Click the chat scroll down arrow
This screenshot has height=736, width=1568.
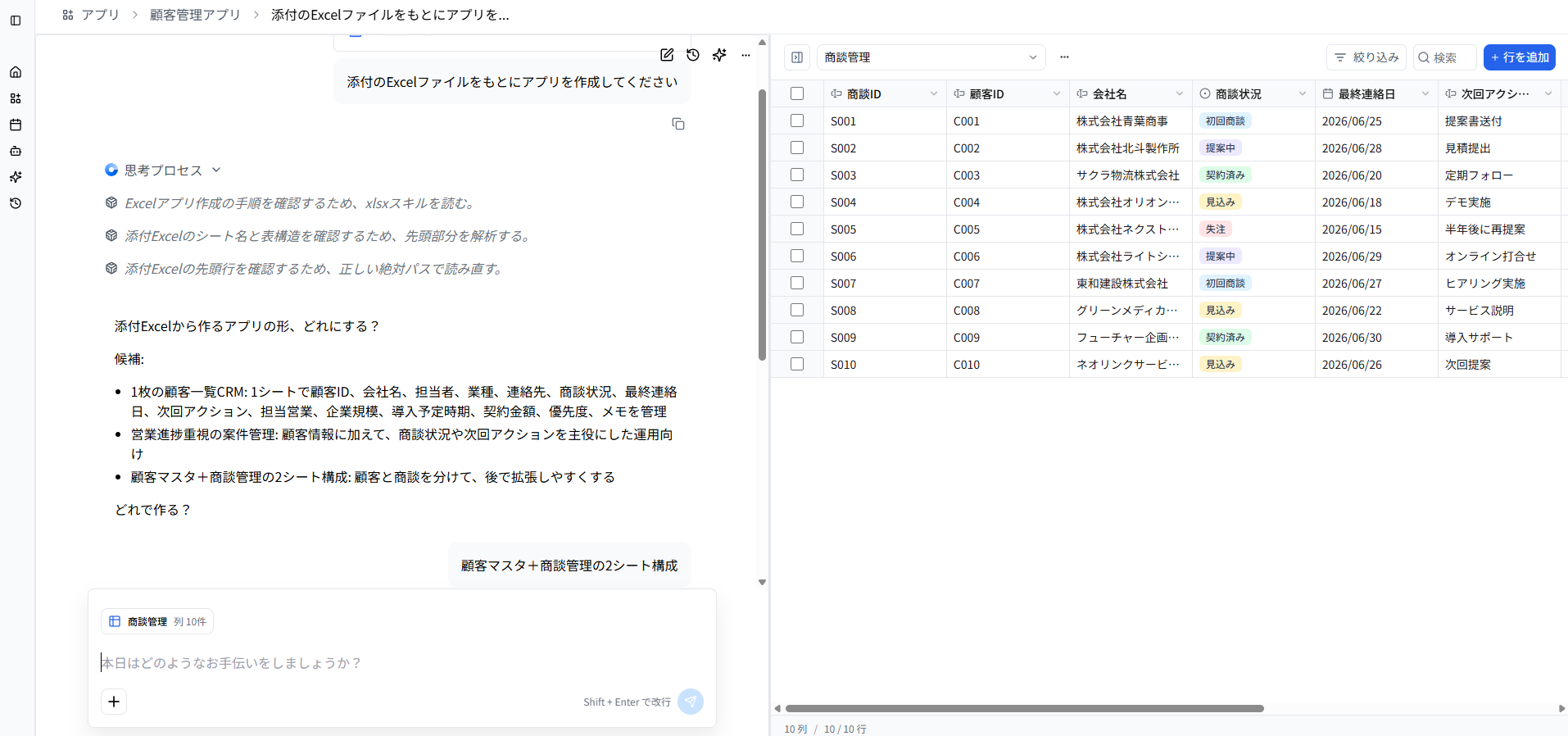[762, 583]
